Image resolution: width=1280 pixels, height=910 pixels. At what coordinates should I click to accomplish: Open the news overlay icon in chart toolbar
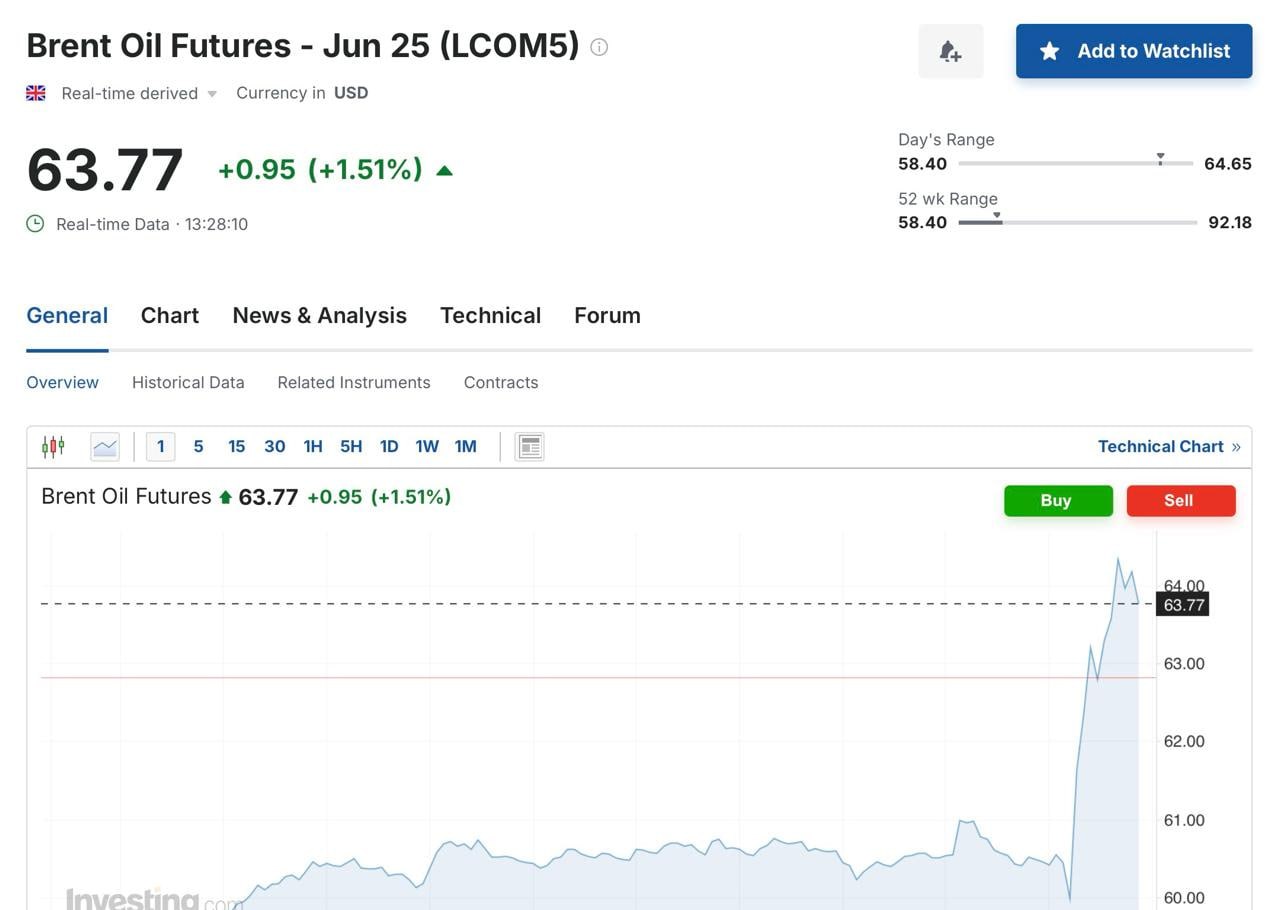point(529,446)
